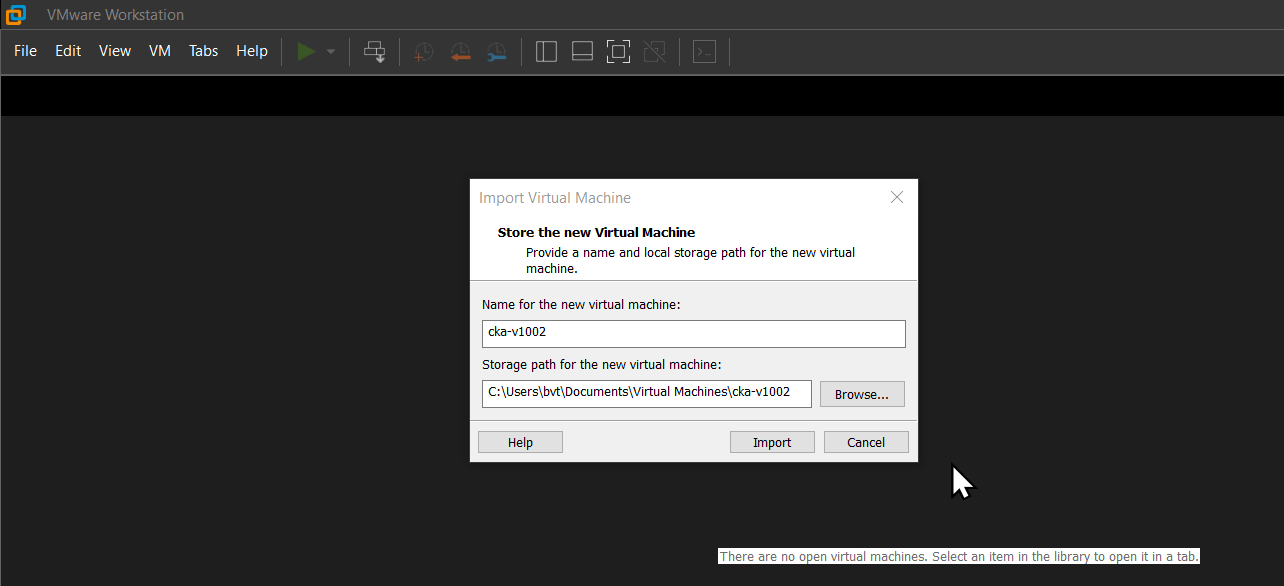The width and height of the screenshot is (1284, 586).
Task: Browse for a storage path
Action: click(862, 394)
